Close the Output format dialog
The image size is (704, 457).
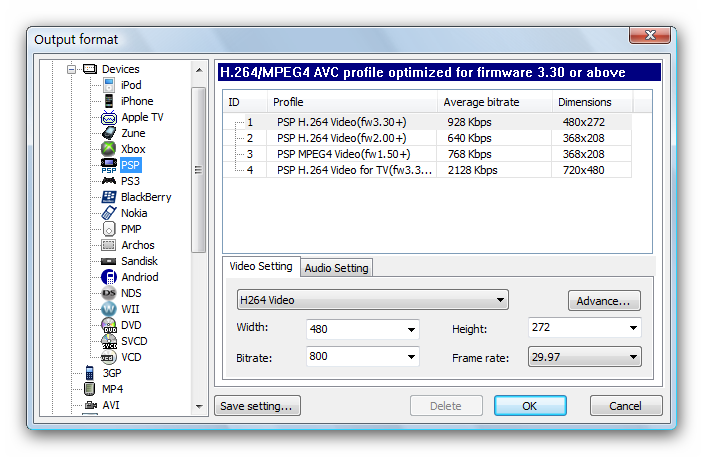(650, 35)
